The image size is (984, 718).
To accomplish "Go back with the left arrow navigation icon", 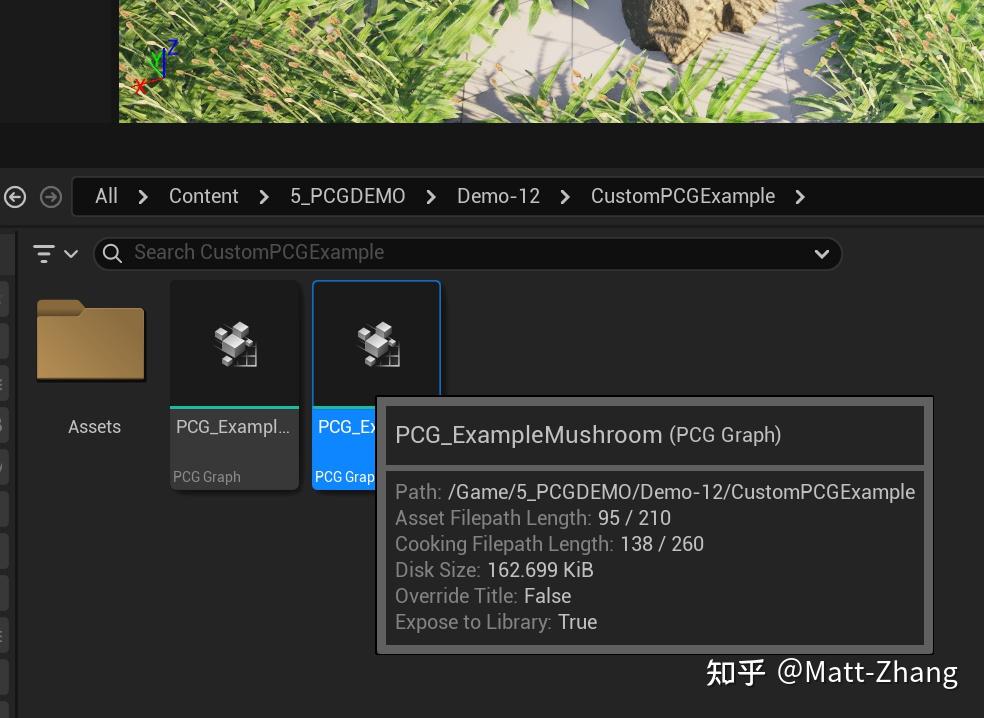I will point(15,197).
